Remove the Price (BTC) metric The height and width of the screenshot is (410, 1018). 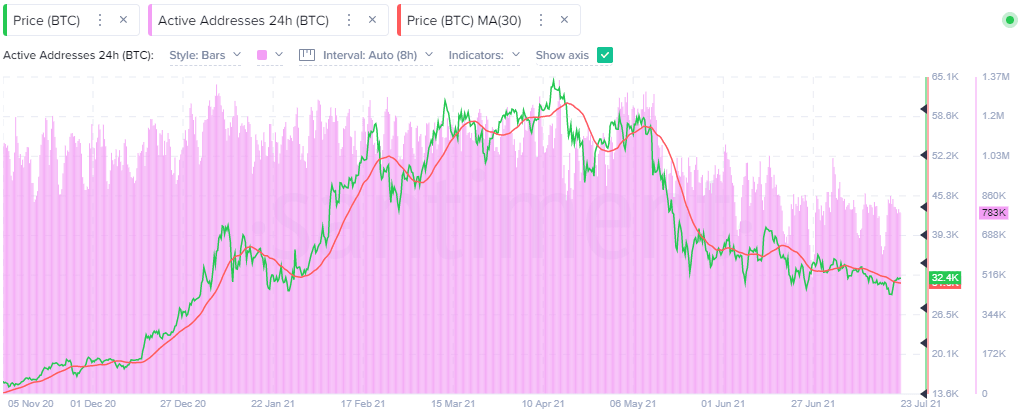click(123, 20)
